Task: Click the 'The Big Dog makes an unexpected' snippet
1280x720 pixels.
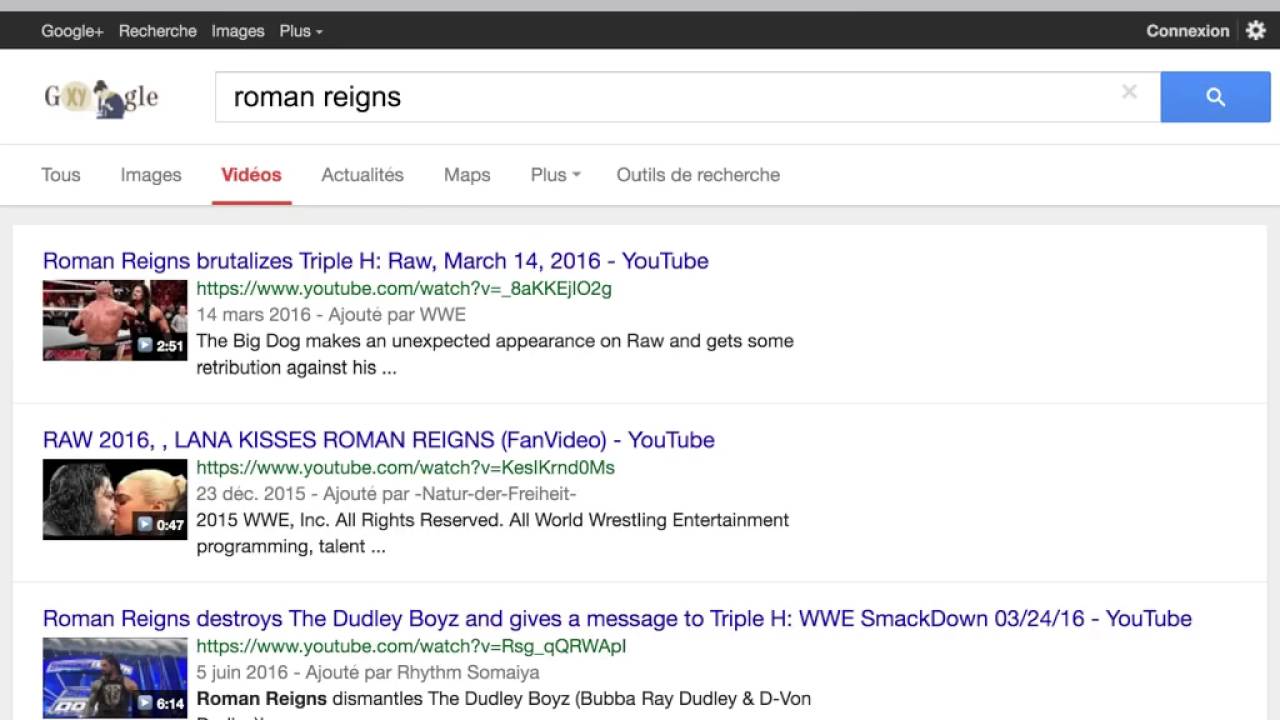Action: [495, 354]
